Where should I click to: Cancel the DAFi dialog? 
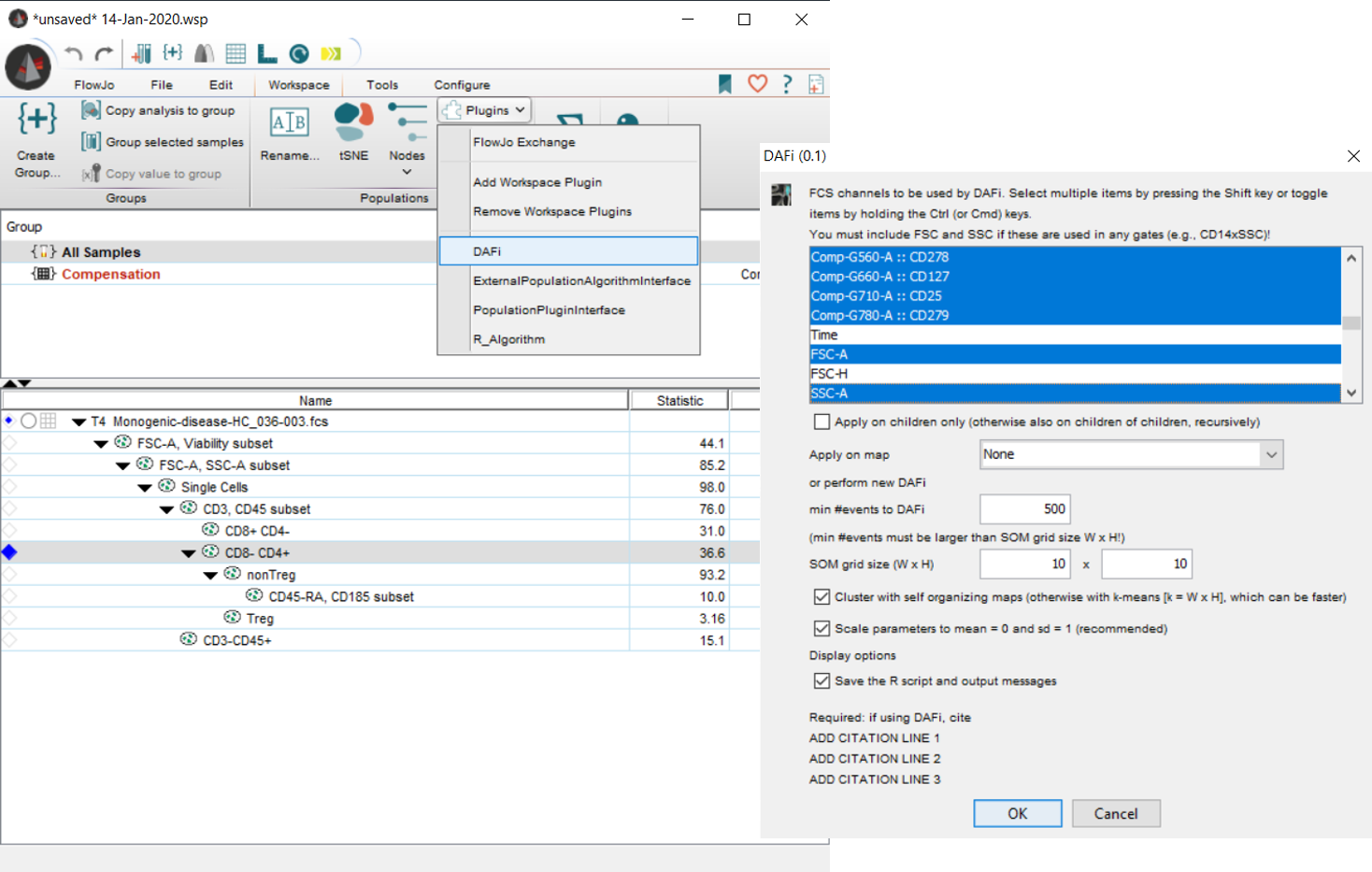[1116, 813]
